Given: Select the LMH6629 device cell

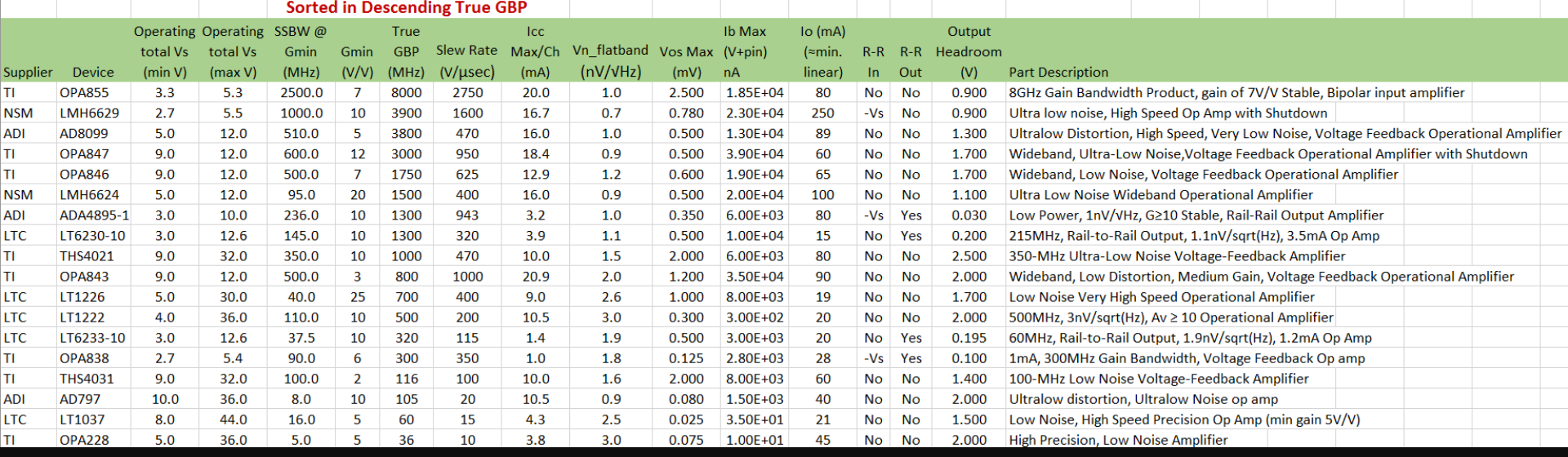Looking at the screenshot, I should [89, 113].
